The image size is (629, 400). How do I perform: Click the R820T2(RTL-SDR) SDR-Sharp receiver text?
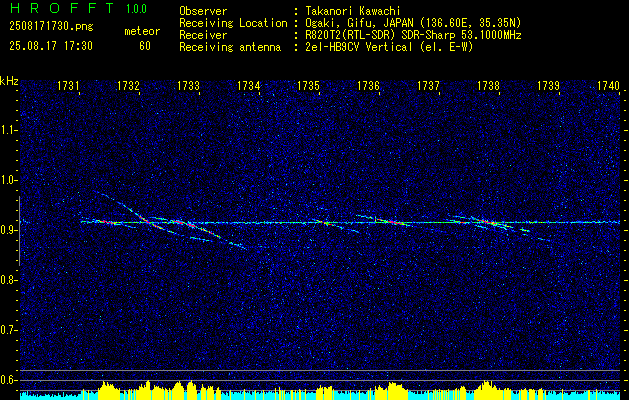coord(413,35)
